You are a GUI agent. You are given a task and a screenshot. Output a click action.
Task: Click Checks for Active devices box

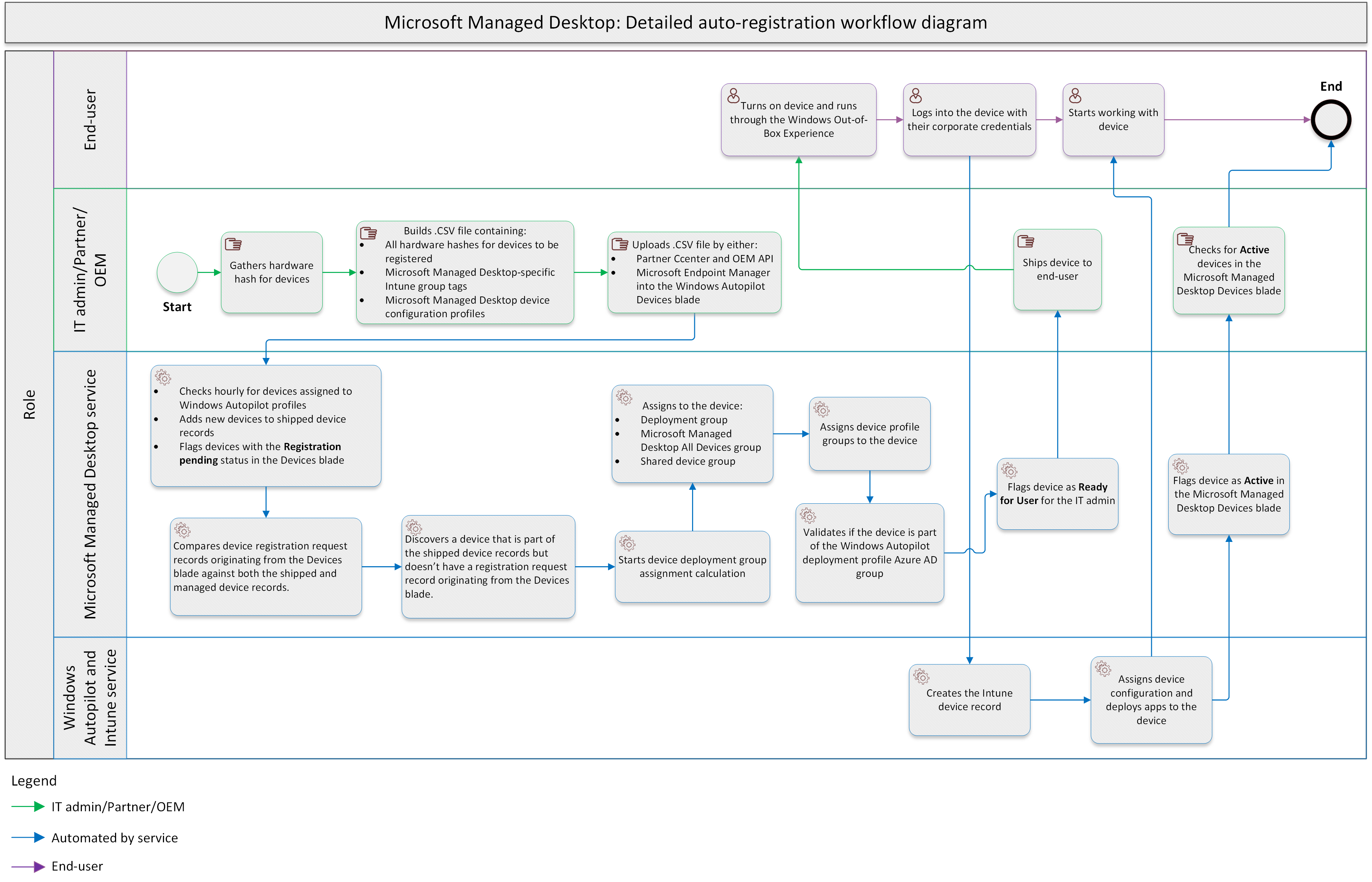1228,270
